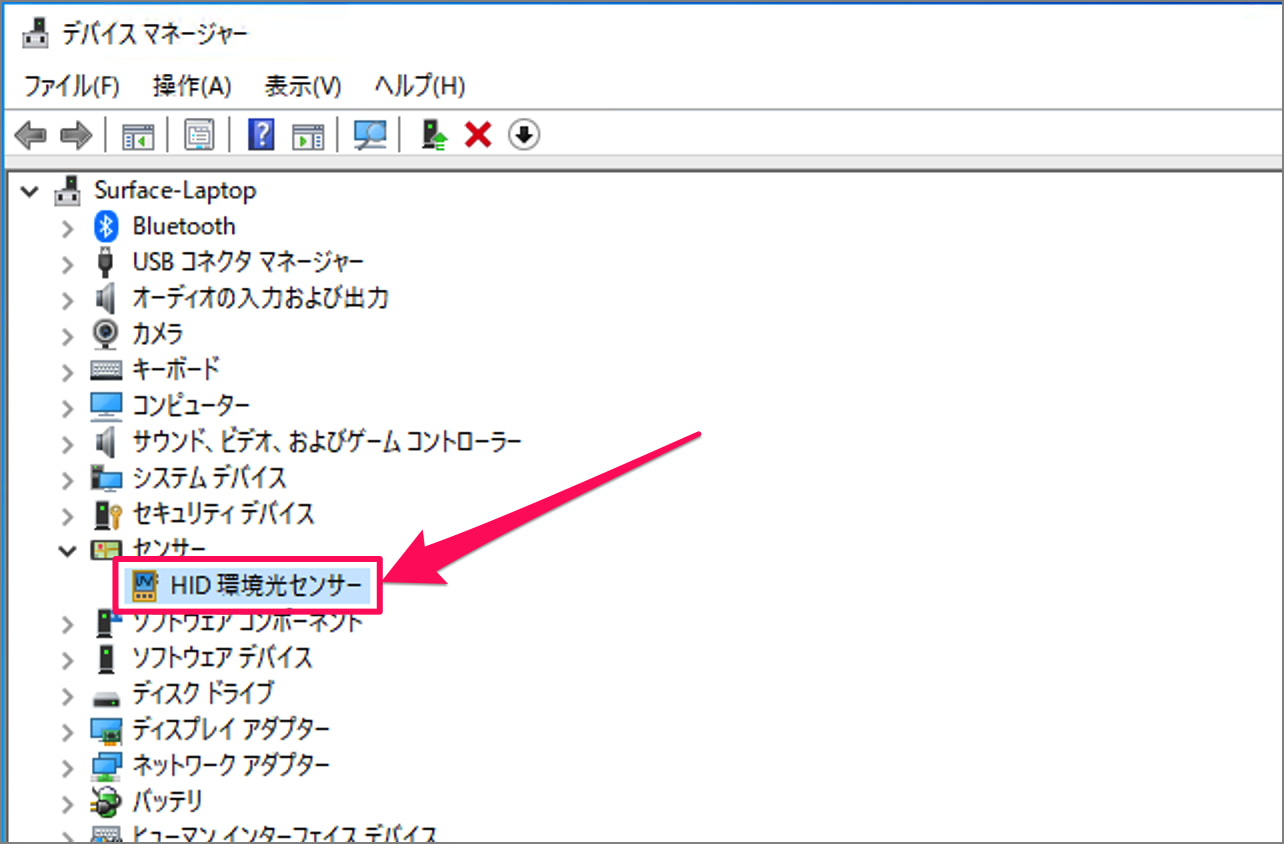Select the セキュリティ デバイス label
Screen dimensions: 1284x844
(223, 514)
